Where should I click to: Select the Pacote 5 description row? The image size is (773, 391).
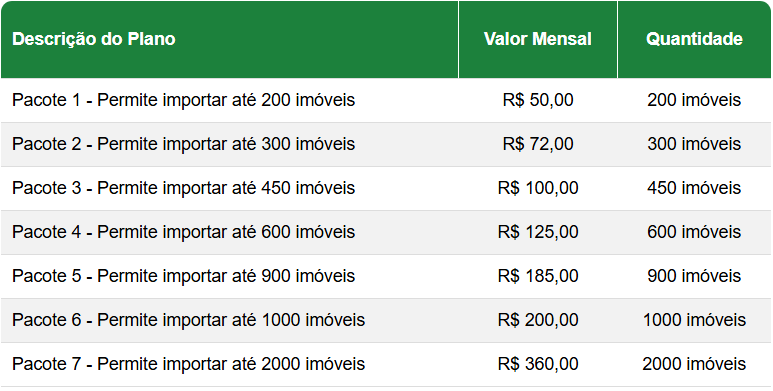pyautogui.click(x=183, y=276)
